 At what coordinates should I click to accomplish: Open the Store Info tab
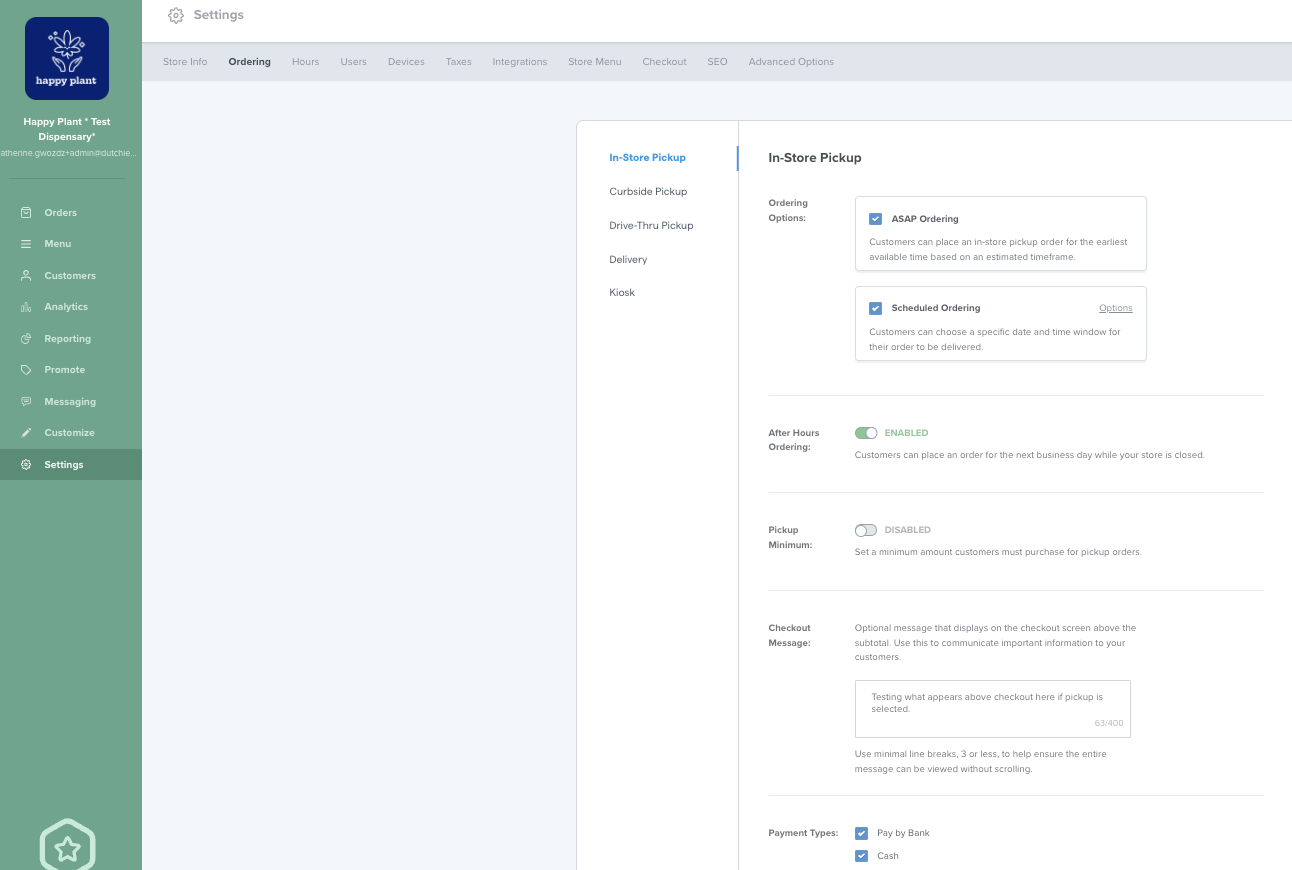185,62
